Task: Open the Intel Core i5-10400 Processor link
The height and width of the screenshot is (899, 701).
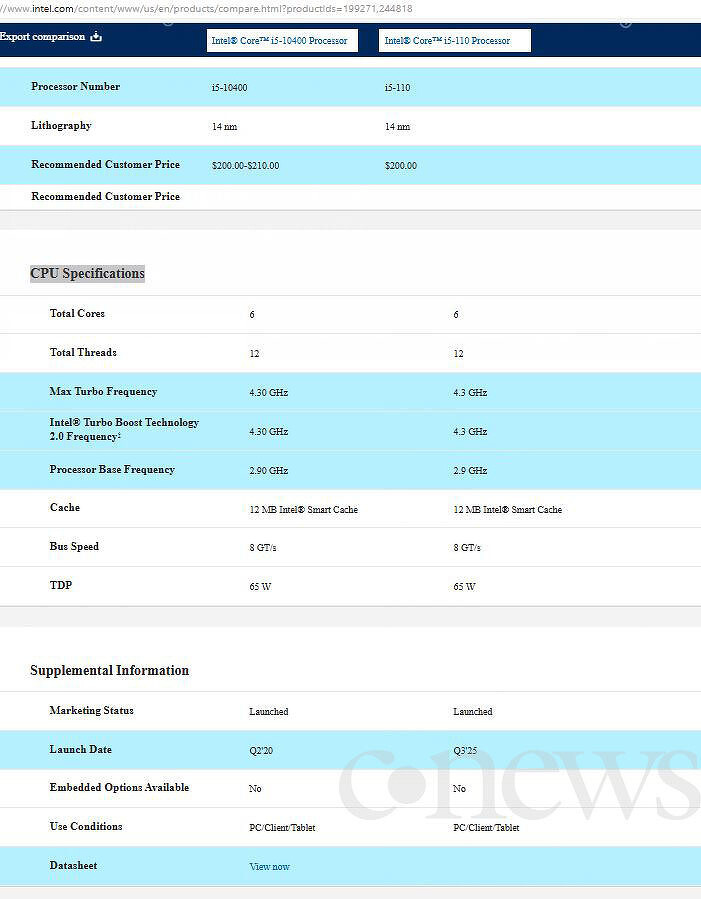Action: pyautogui.click(x=280, y=41)
